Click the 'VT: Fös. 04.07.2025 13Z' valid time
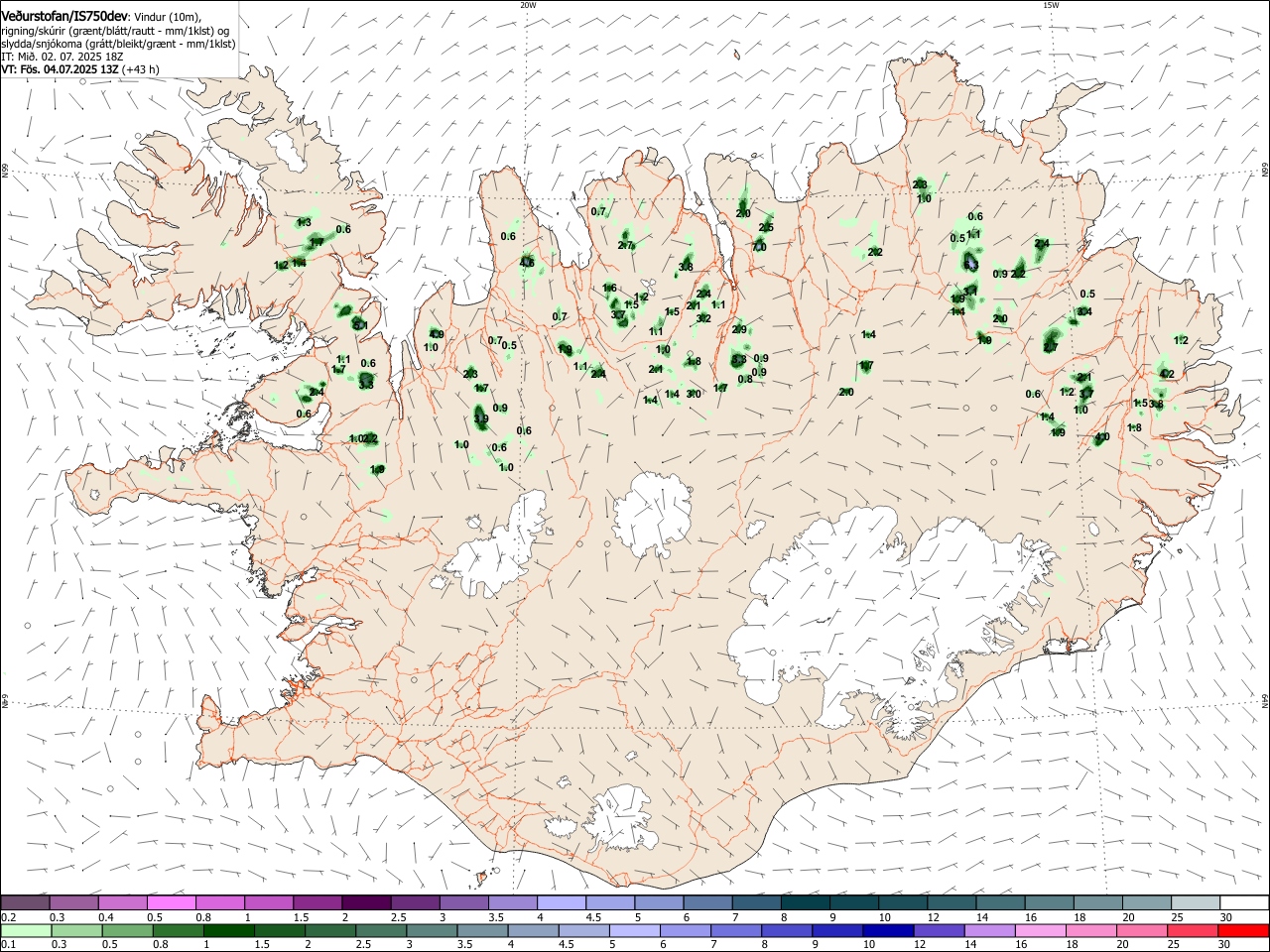Image resolution: width=1270 pixels, height=952 pixels. pyautogui.click(x=61, y=69)
